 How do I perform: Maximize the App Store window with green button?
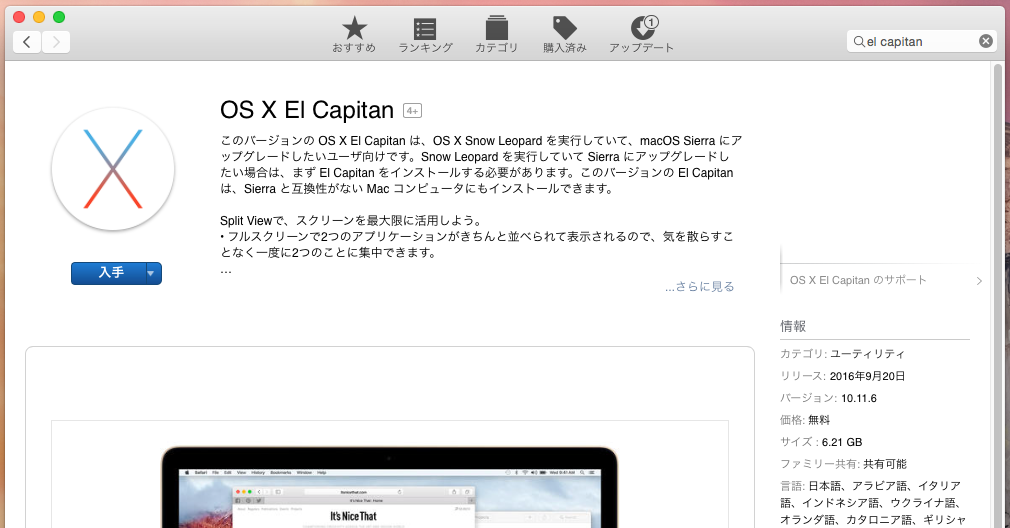[x=59, y=17]
